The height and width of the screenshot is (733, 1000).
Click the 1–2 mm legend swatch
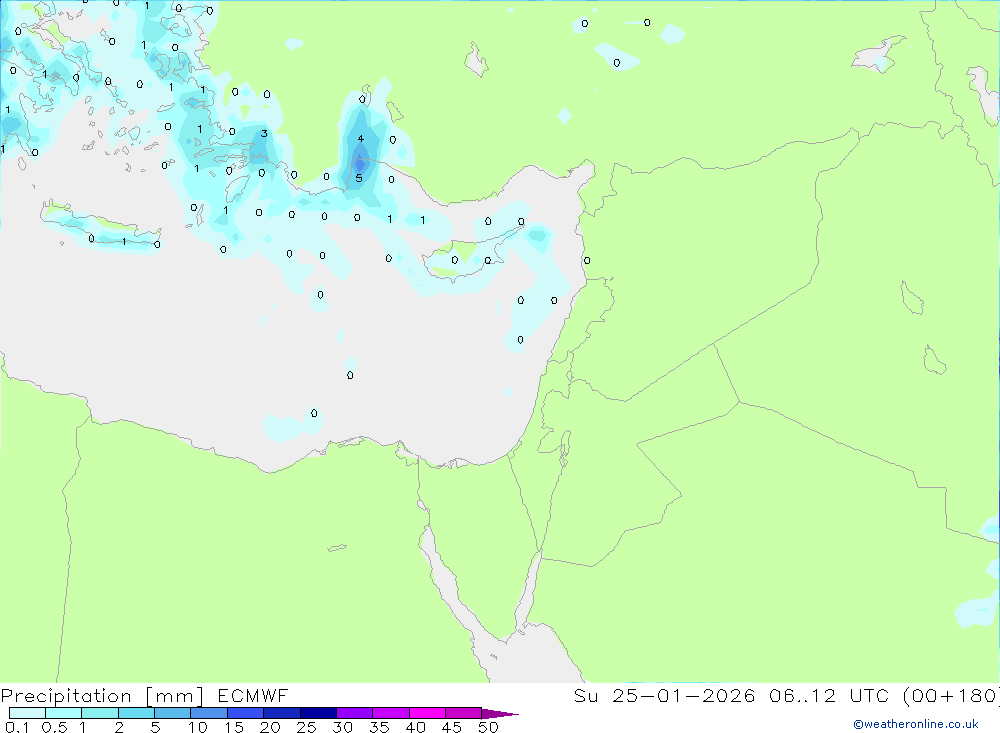point(100,713)
